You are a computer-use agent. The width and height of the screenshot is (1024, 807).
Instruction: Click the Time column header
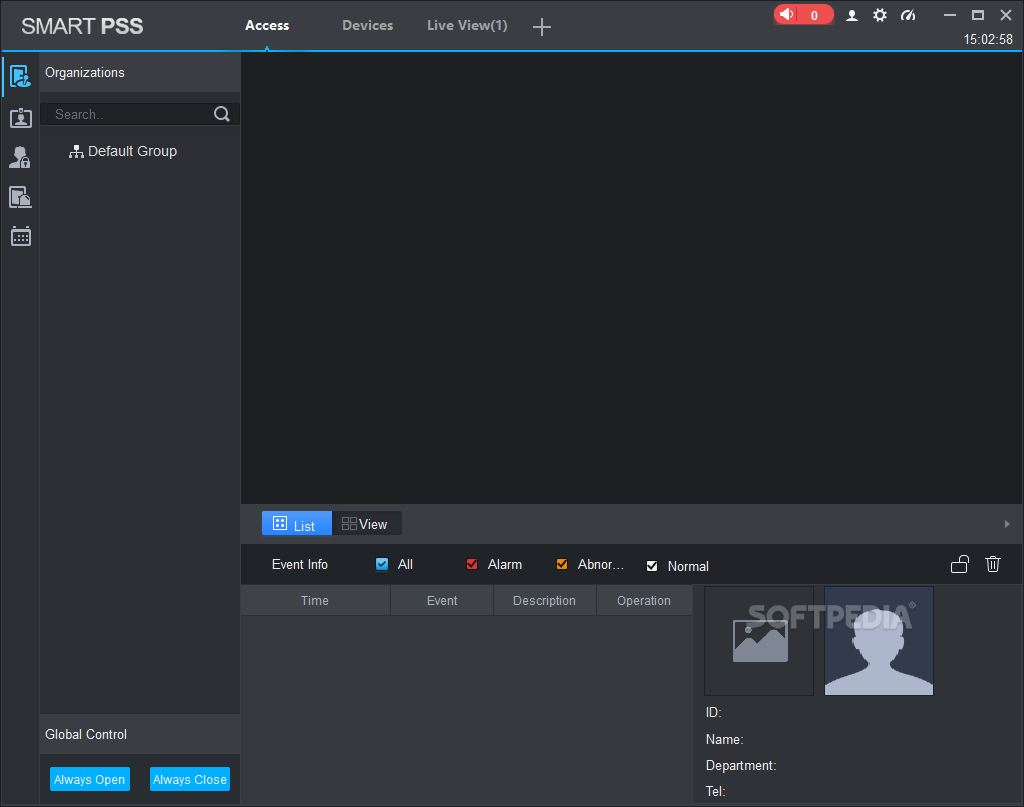(315, 601)
